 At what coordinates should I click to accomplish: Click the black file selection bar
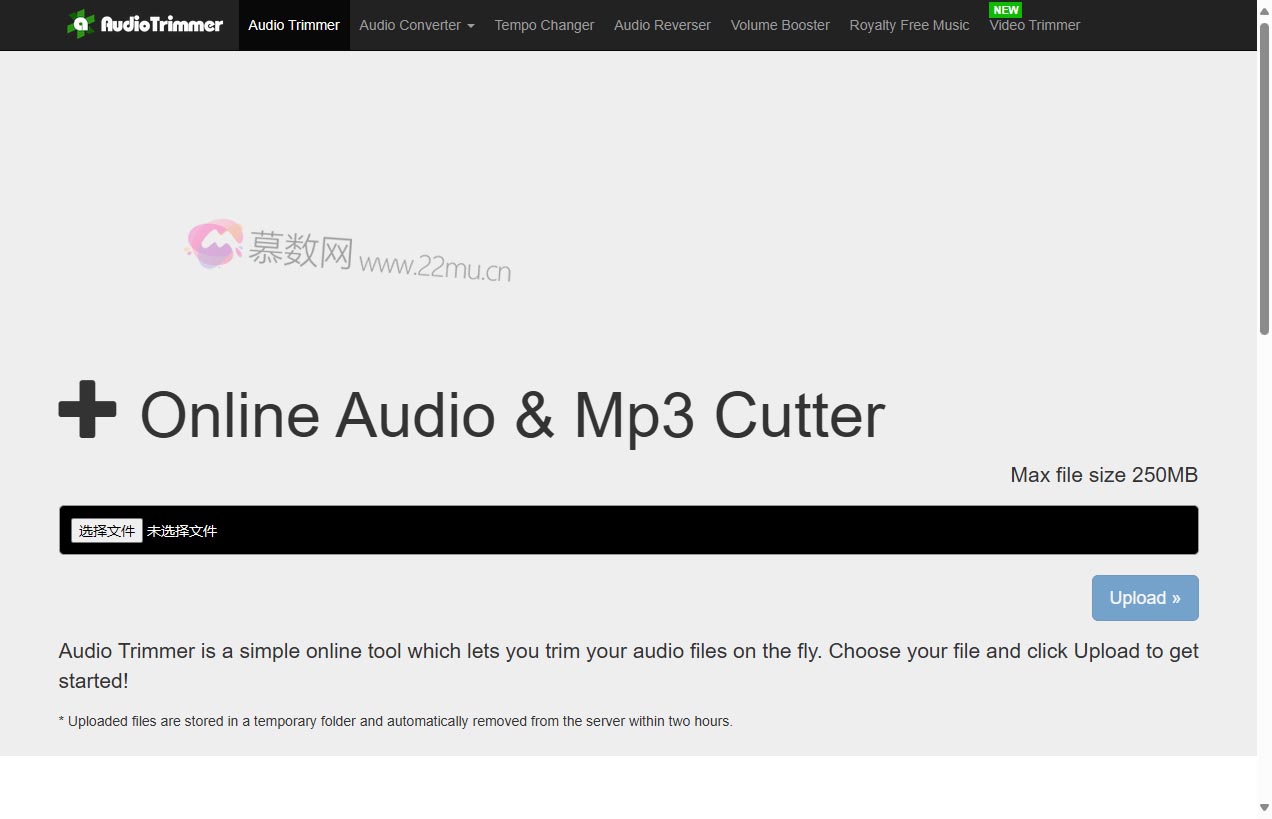coord(628,530)
